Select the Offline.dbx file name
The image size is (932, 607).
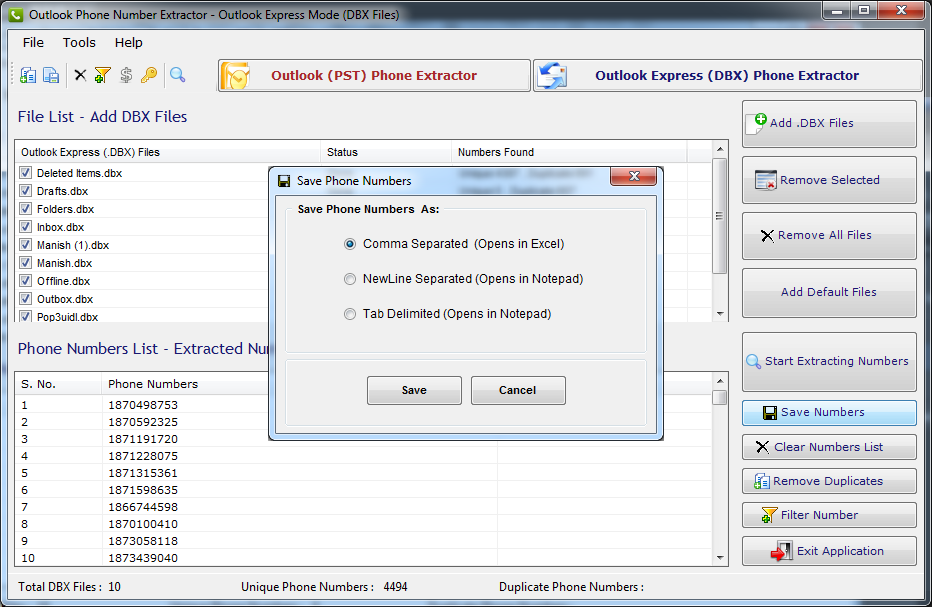point(64,281)
